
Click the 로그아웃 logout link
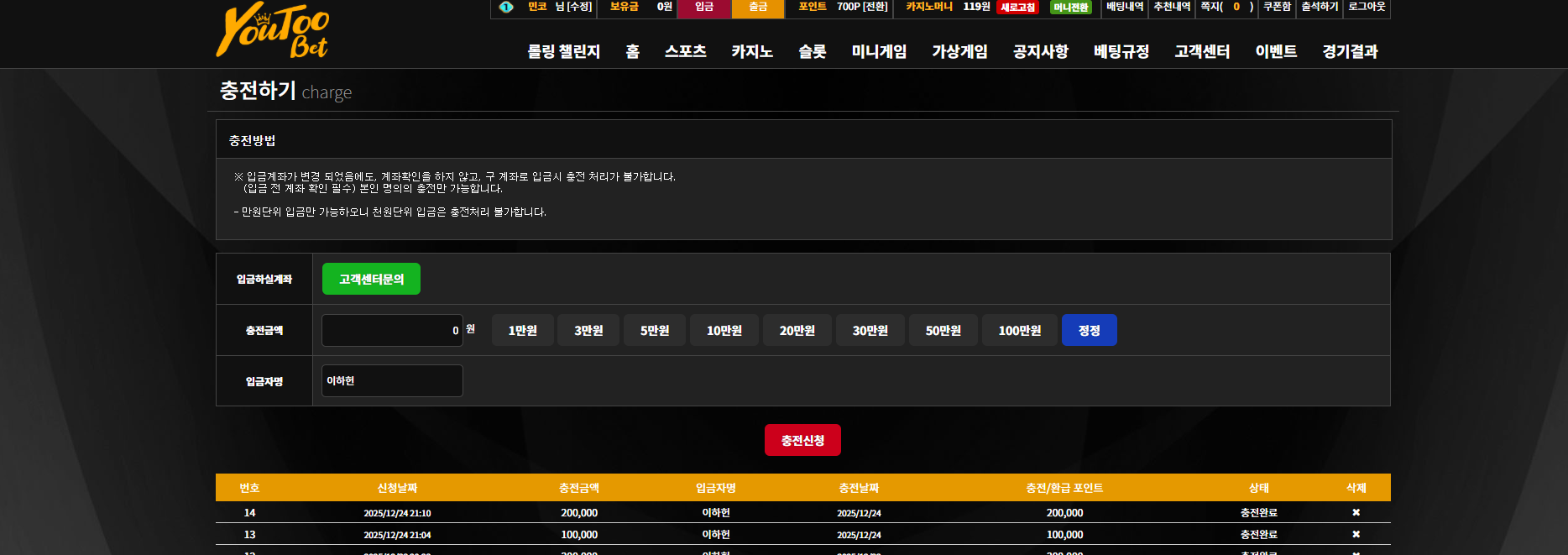point(1367,7)
